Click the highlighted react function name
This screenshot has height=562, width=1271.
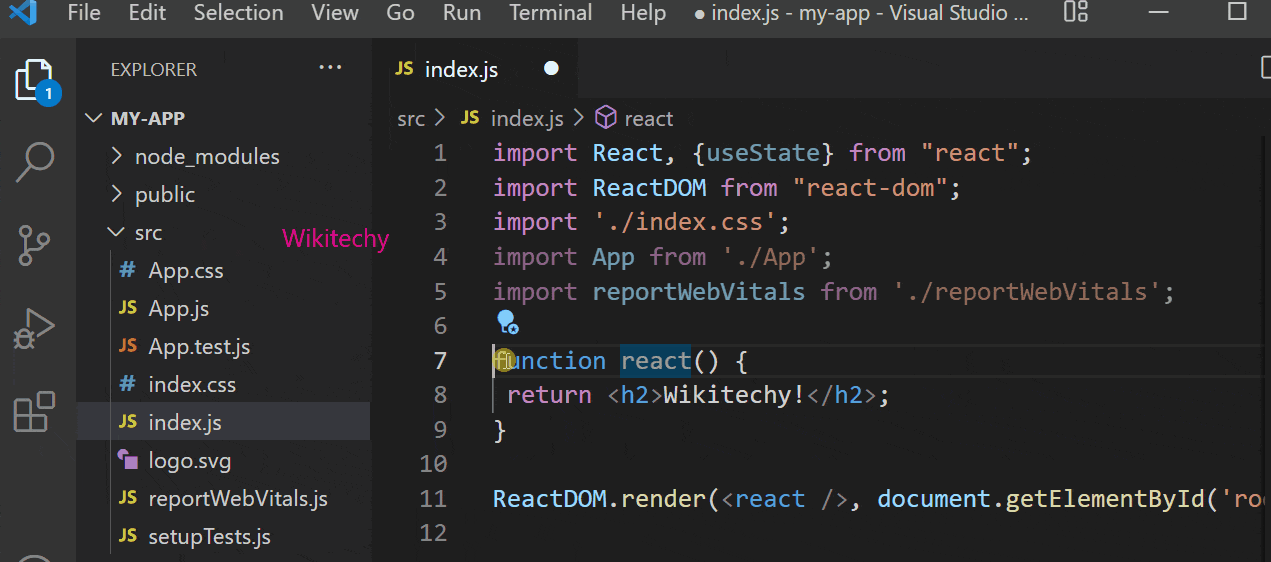656,360
